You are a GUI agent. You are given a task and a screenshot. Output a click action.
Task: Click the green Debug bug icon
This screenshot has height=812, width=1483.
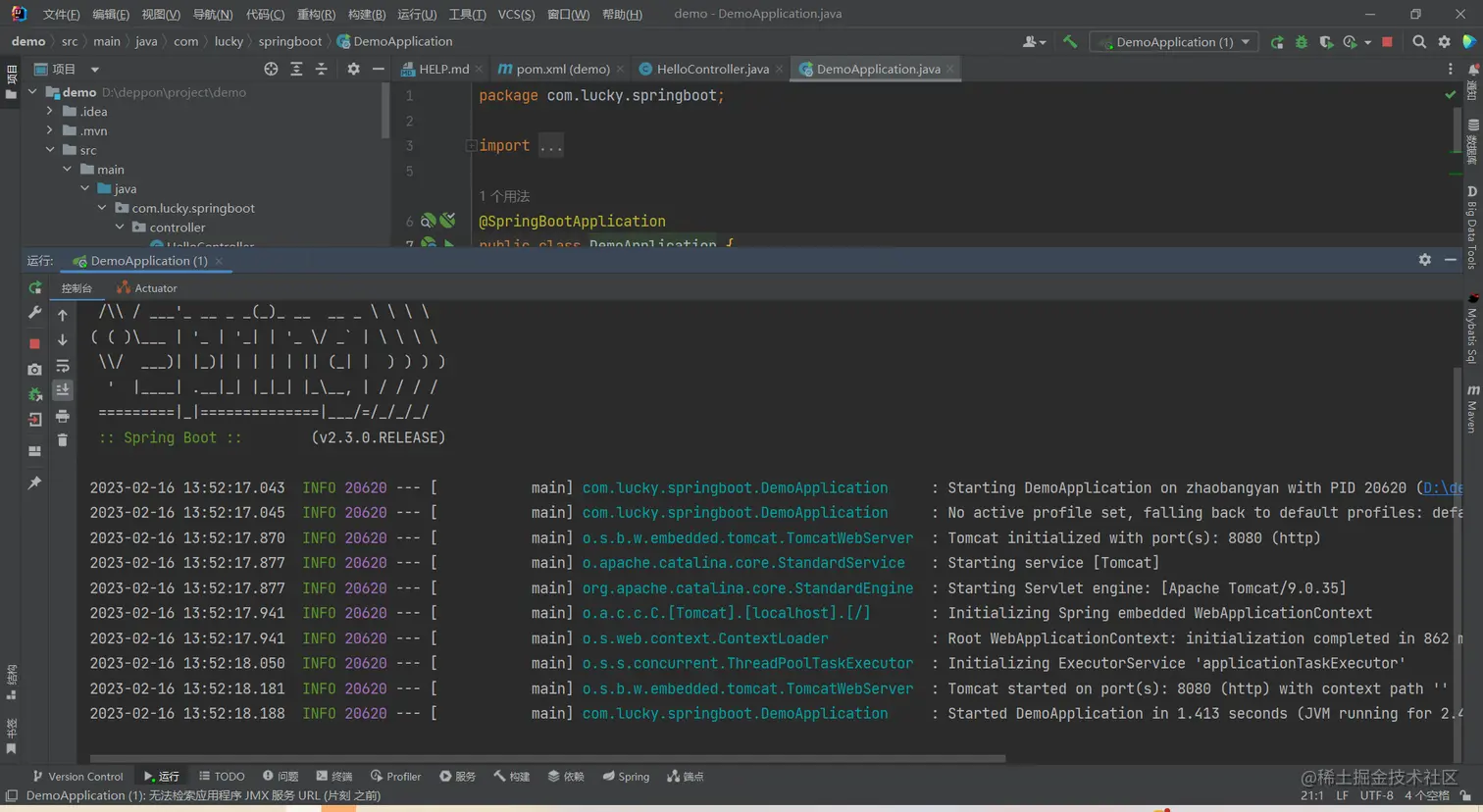[x=1302, y=42]
